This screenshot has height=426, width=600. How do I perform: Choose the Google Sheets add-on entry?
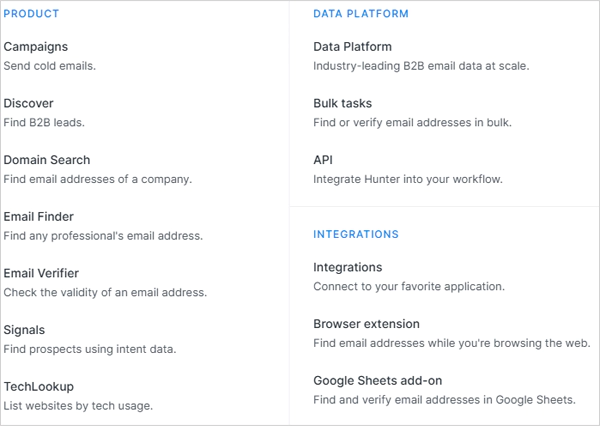click(x=378, y=380)
